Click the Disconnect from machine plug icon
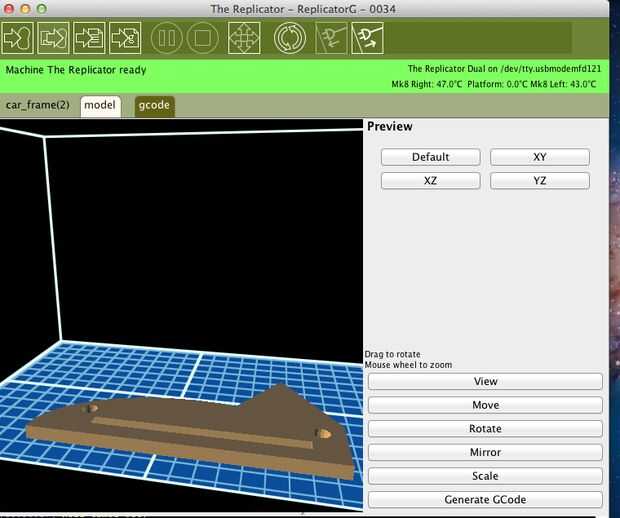620x518 pixels. pos(367,38)
